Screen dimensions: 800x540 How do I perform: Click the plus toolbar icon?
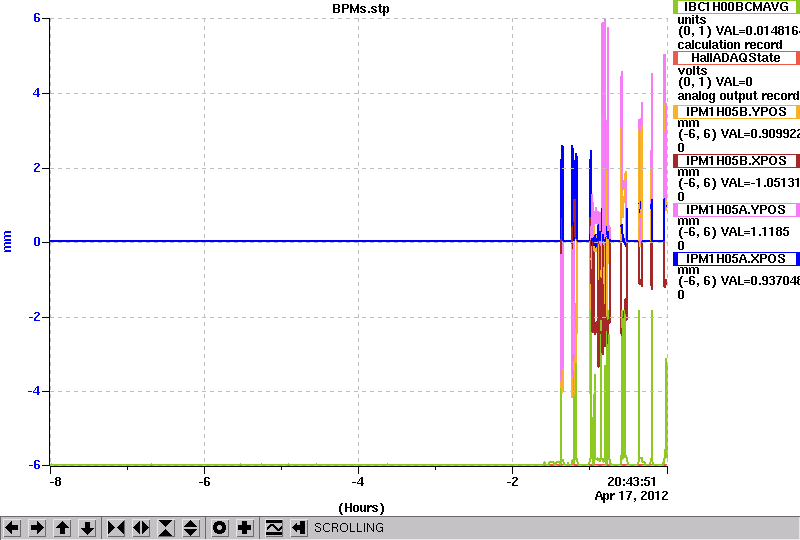point(245,528)
